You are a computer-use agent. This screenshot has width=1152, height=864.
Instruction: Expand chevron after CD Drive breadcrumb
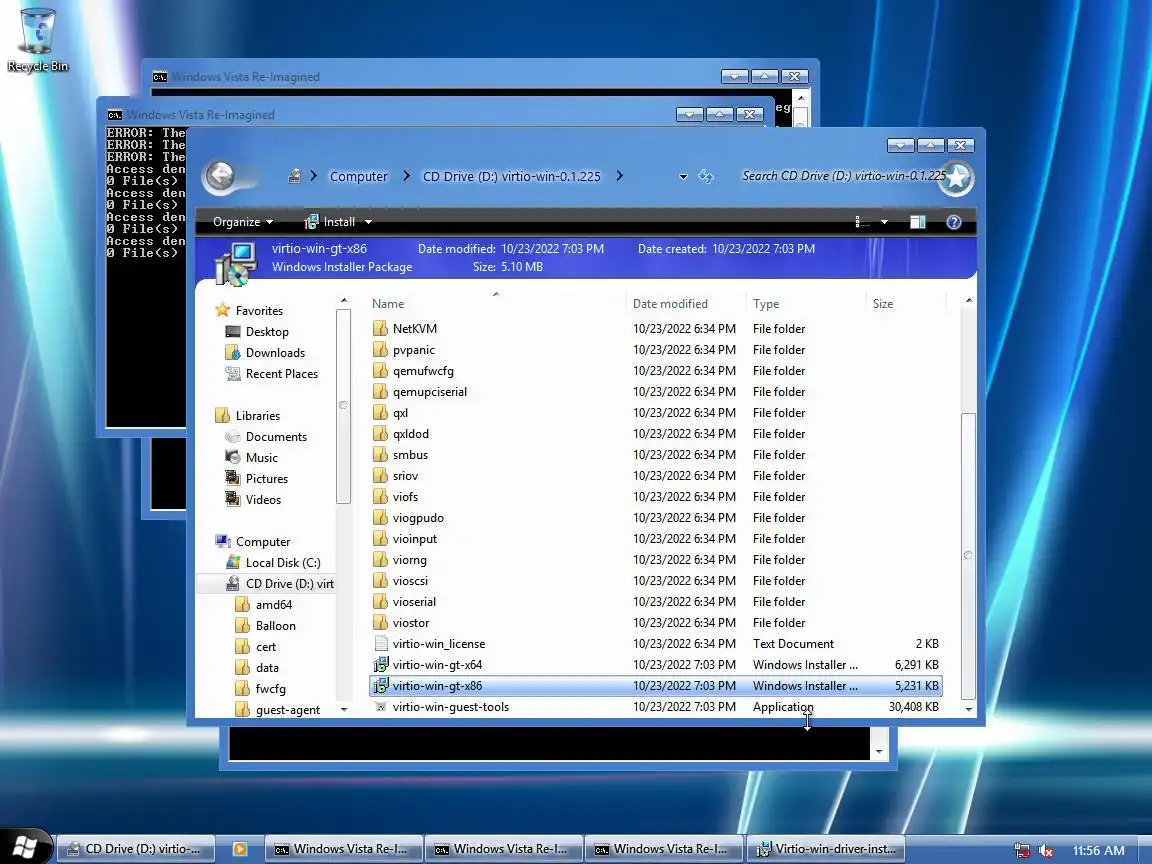(x=619, y=176)
